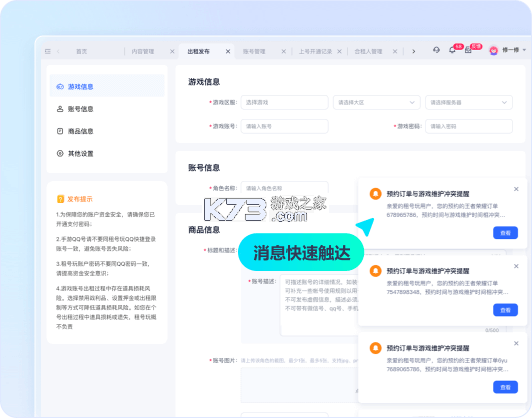
Task: Select the 出租发布 tab
Action: click(198, 51)
